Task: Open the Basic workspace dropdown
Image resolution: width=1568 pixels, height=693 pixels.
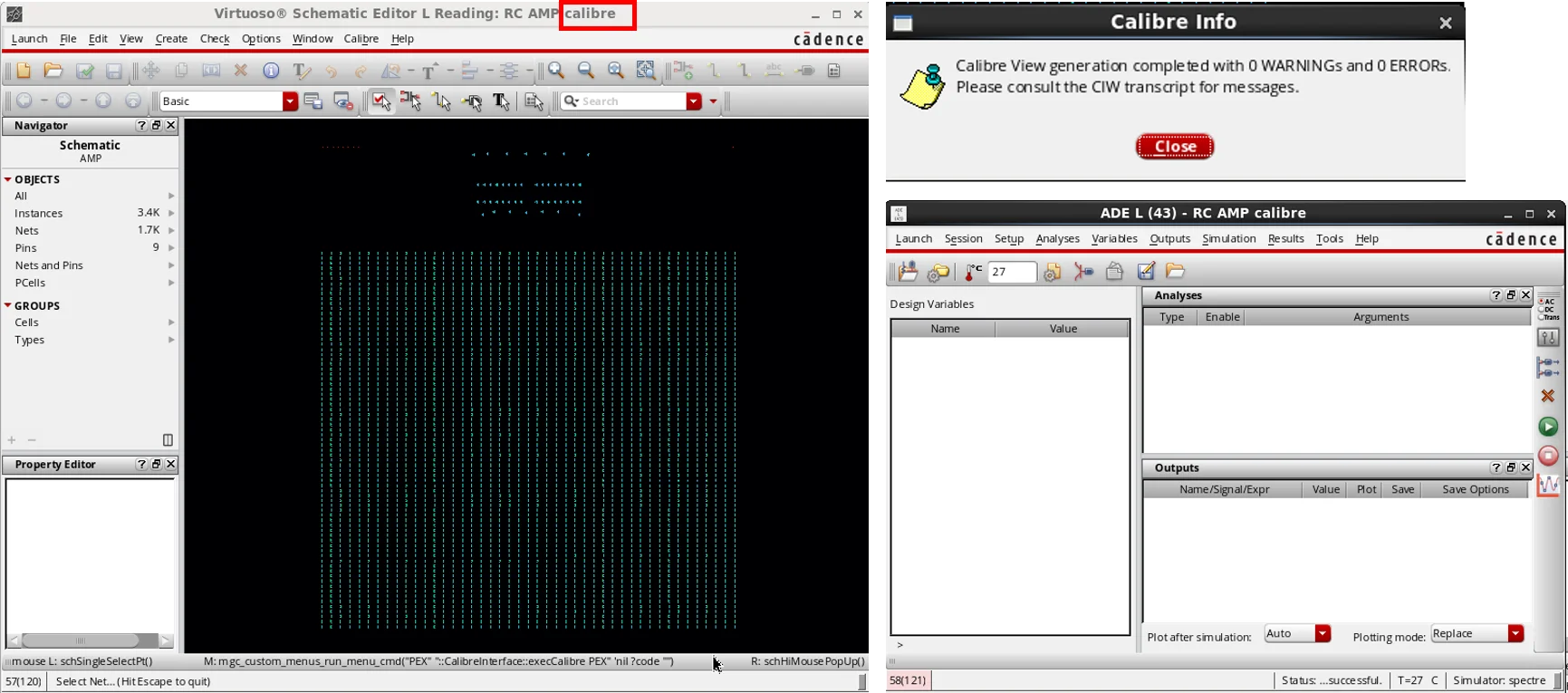Action: click(290, 101)
